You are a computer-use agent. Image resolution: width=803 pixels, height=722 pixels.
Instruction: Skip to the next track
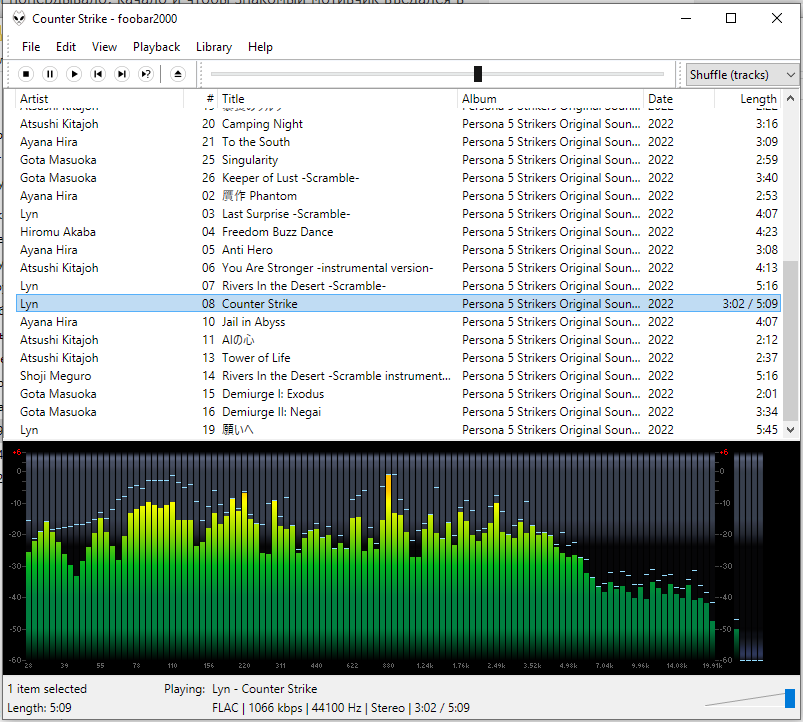pos(122,74)
